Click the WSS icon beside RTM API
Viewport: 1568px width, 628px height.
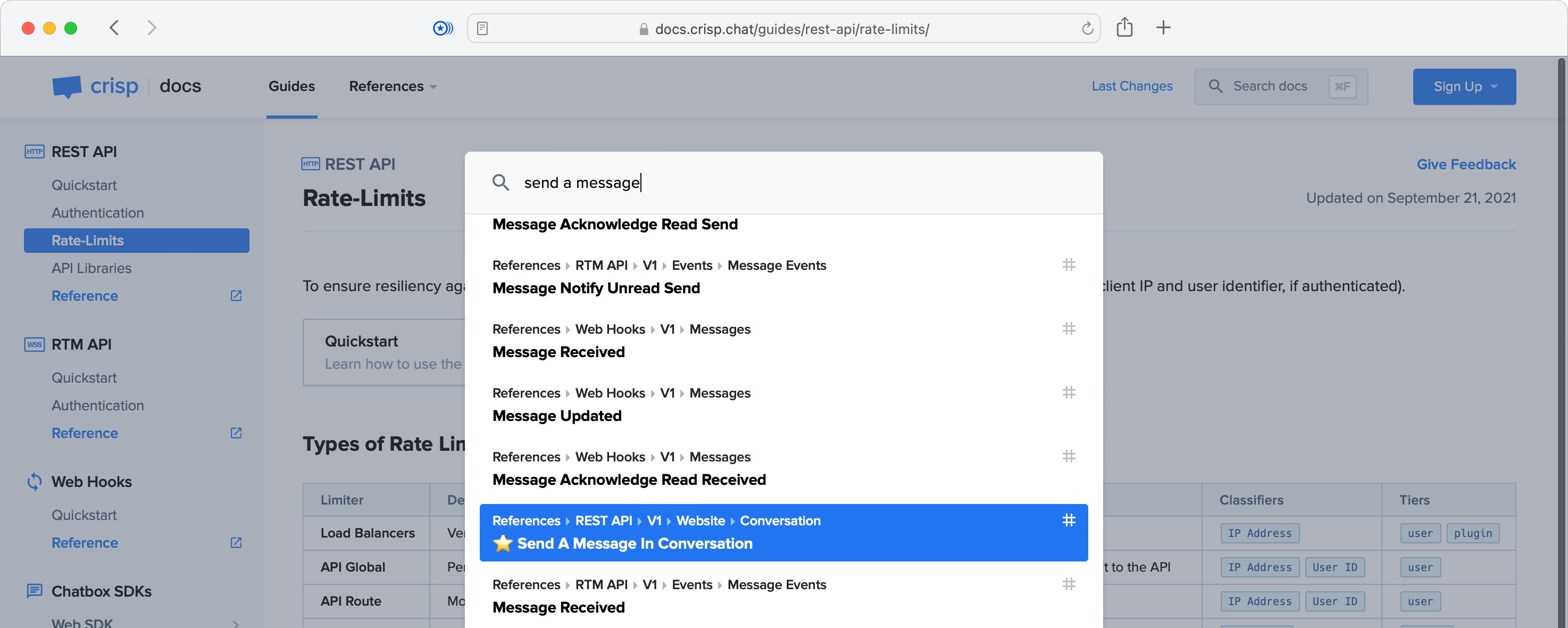coord(34,344)
